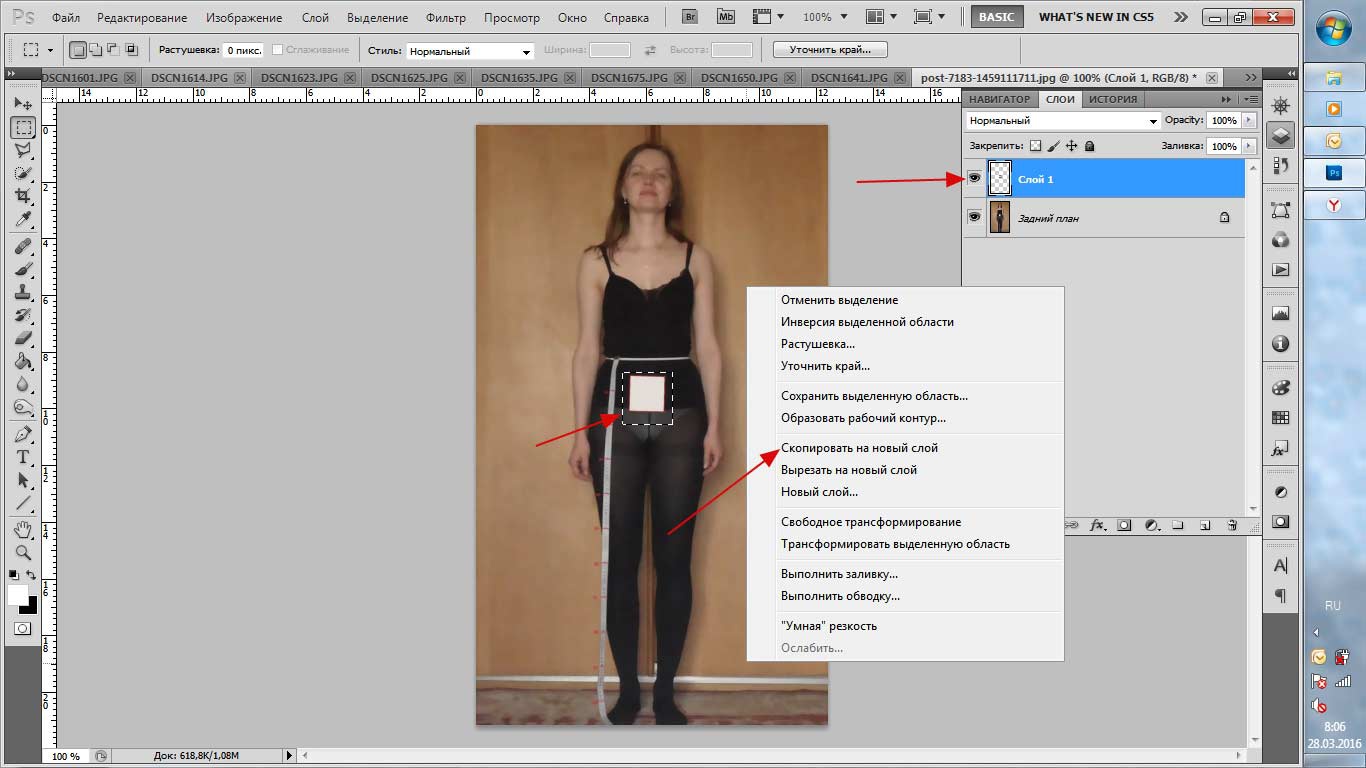Screen dimensions: 1366x768
Task: Select the Zoom tool in toolbar
Action: 23,552
